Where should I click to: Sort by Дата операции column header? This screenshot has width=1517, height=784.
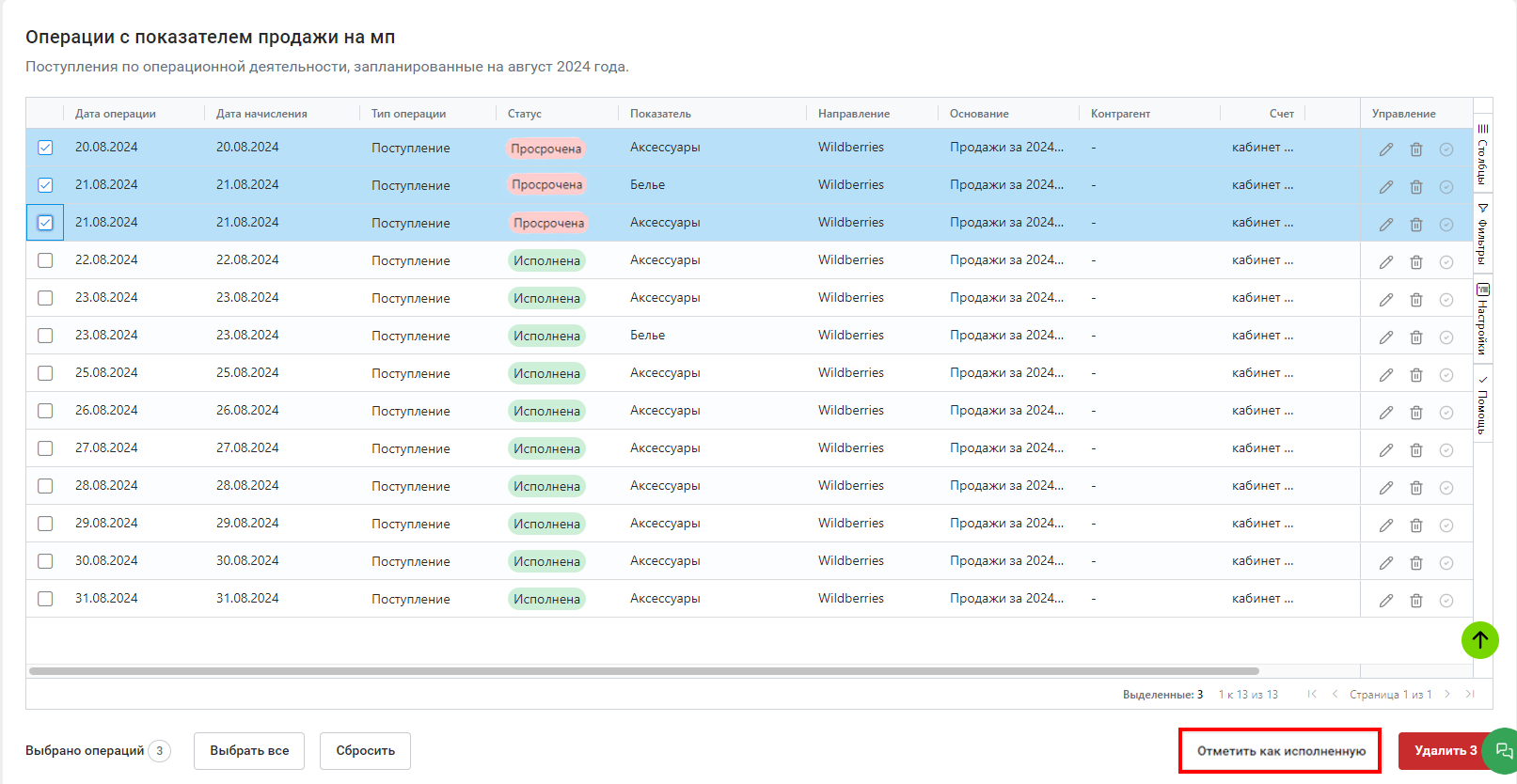[116, 114]
